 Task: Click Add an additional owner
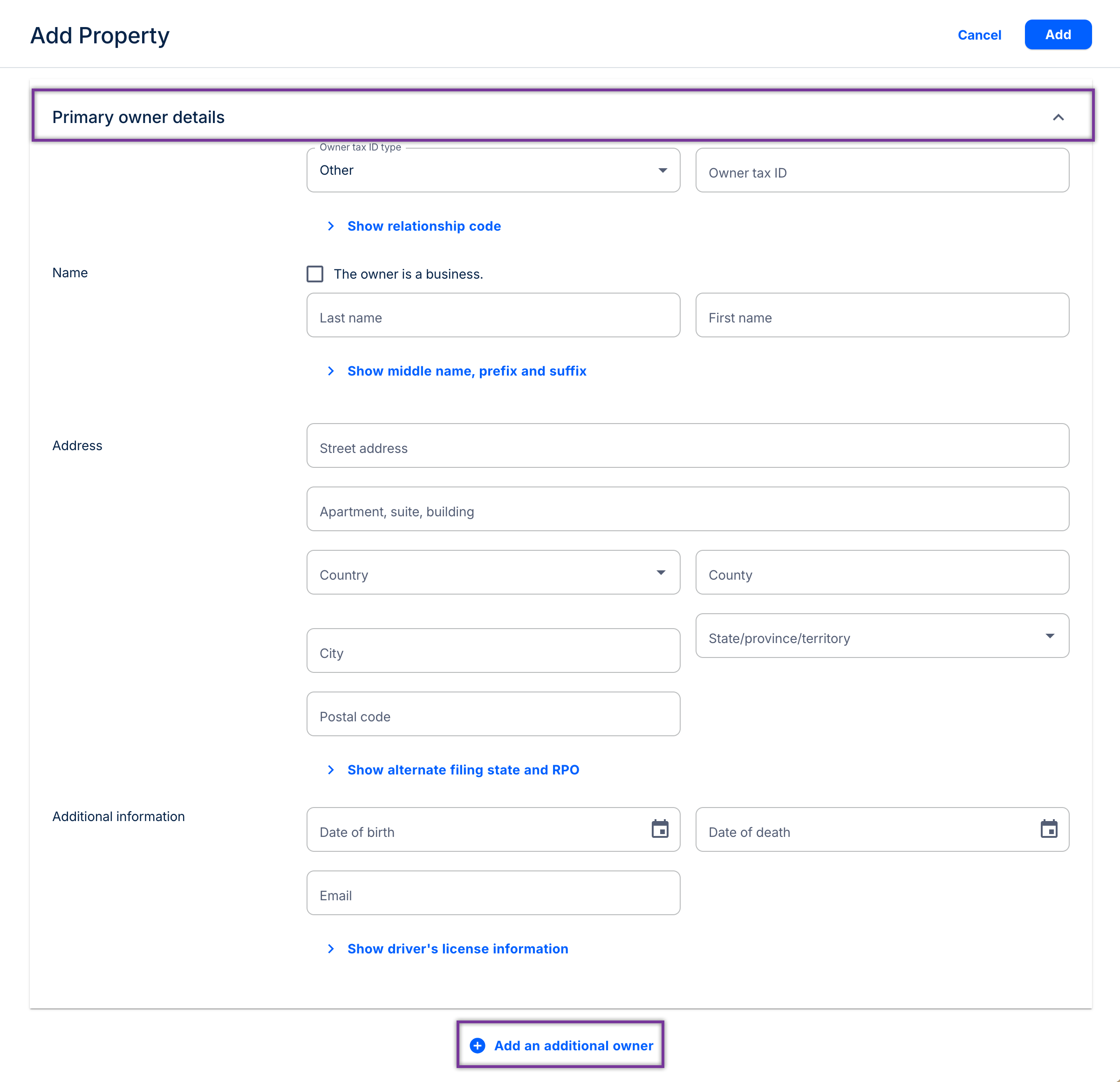coord(573,1045)
